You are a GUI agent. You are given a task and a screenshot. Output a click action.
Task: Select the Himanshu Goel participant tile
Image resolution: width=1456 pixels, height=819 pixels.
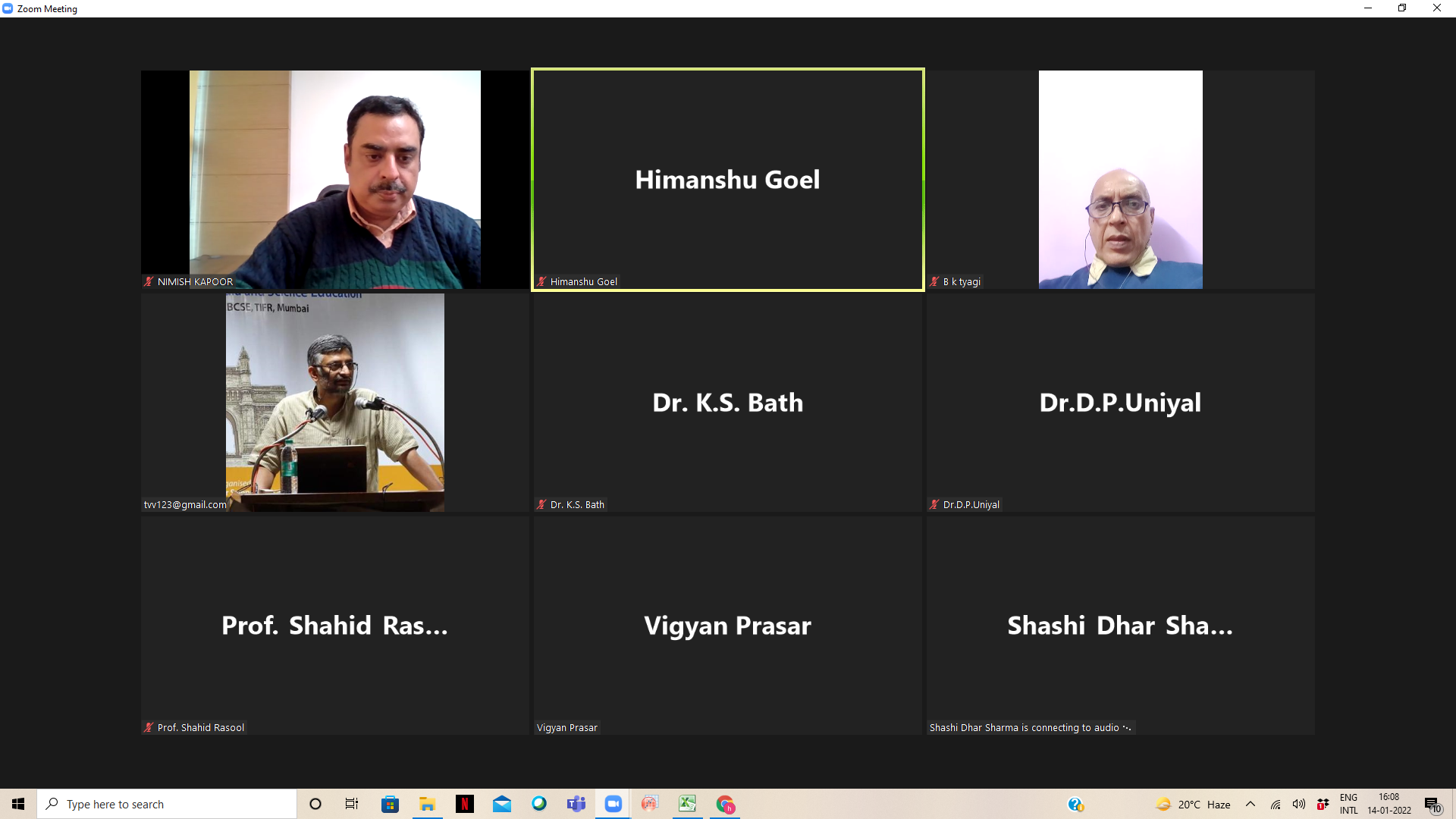coord(727,180)
